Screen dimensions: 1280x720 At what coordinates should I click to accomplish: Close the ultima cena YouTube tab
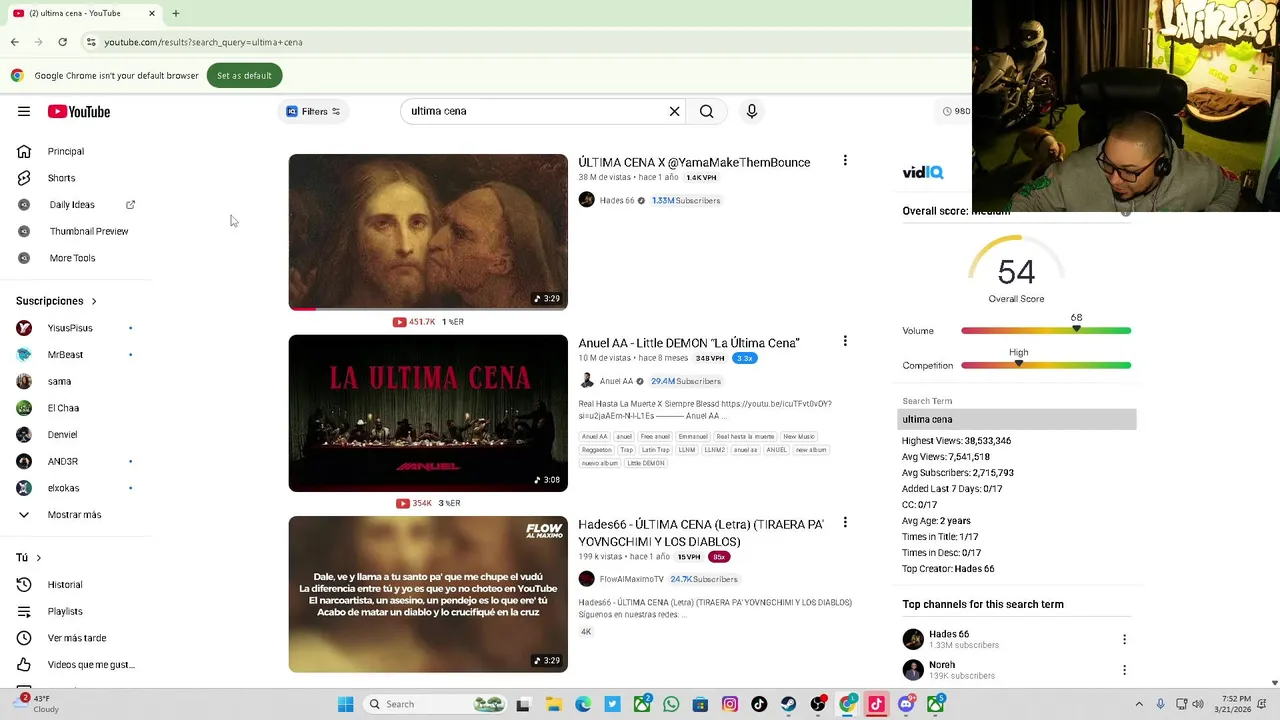click(x=152, y=13)
